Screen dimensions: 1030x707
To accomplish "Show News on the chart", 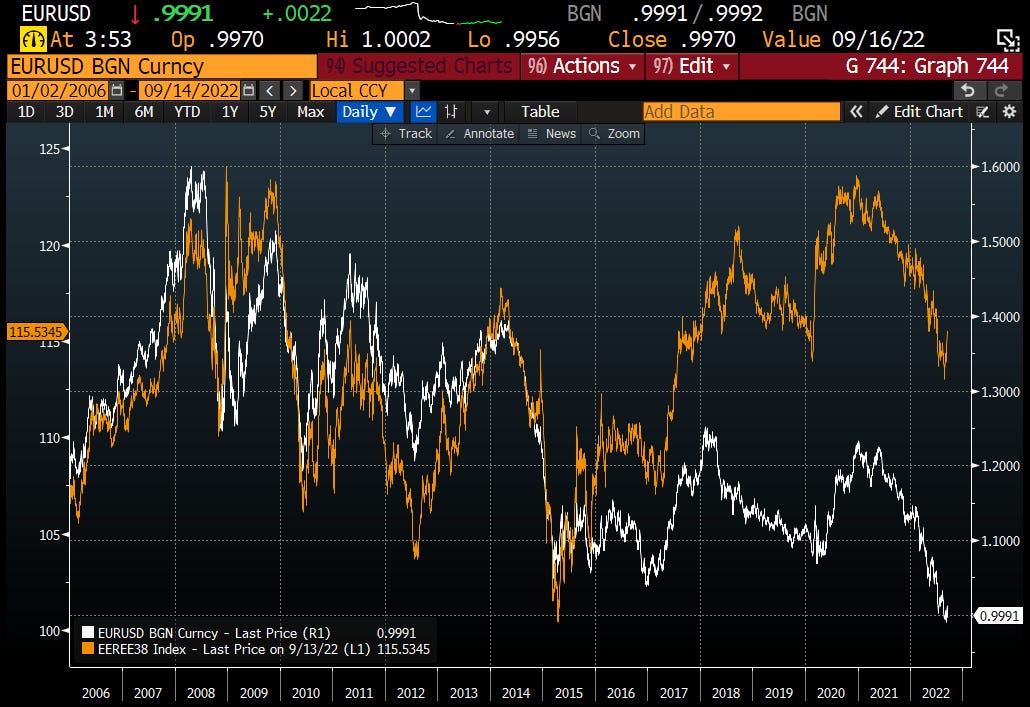I will (x=551, y=133).
